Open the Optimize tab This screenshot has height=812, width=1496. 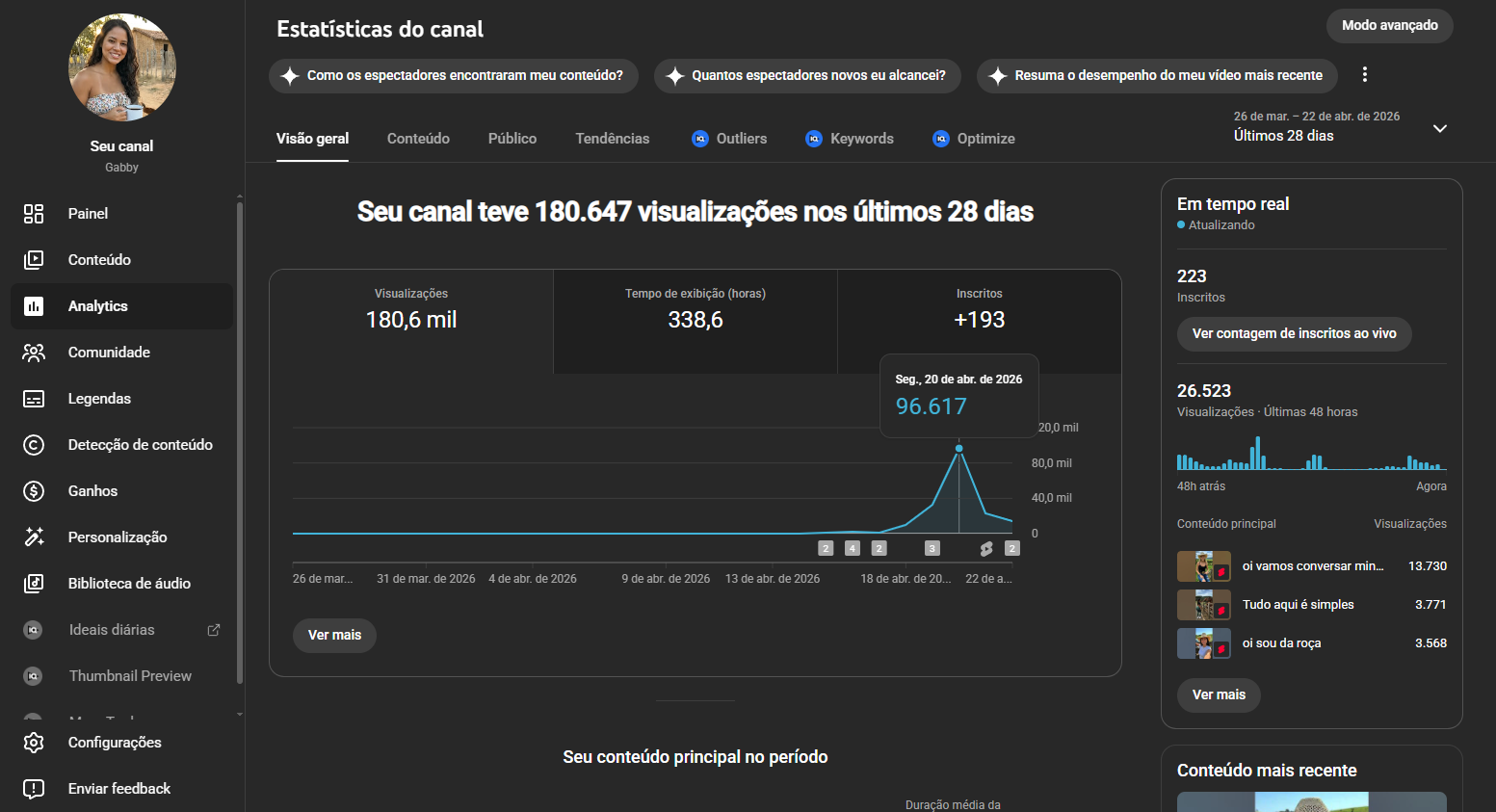pyautogui.click(x=974, y=139)
